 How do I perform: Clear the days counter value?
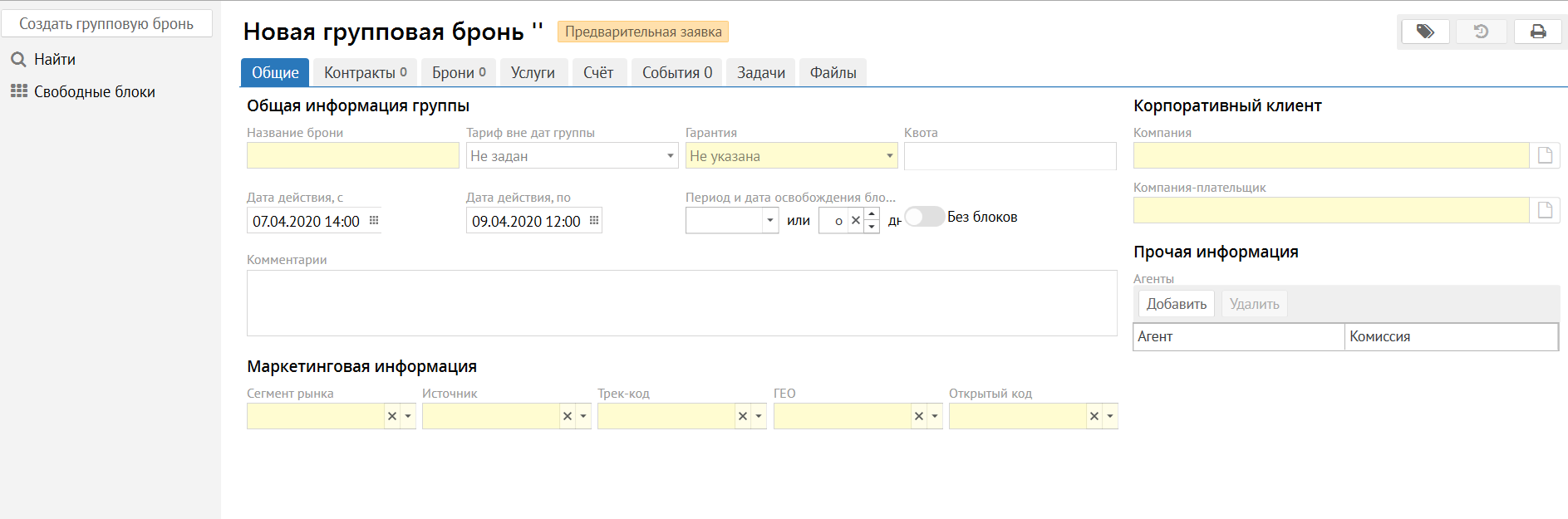856,221
